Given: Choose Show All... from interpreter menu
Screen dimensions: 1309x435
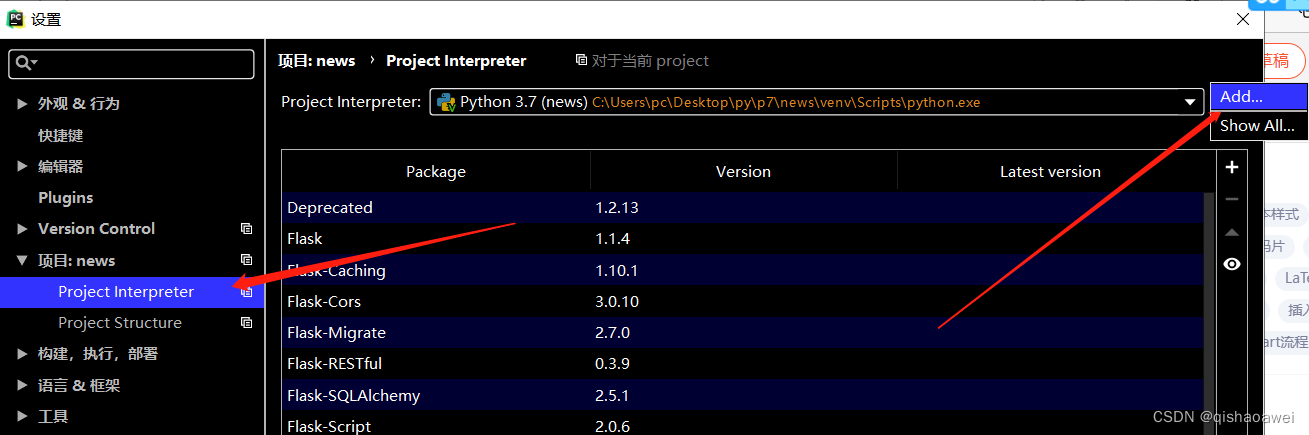Looking at the screenshot, I should tap(1256, 126).
